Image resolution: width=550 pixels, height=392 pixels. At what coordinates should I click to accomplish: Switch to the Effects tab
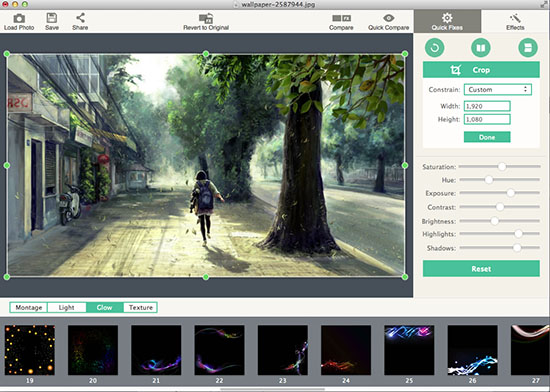[515, 21]
